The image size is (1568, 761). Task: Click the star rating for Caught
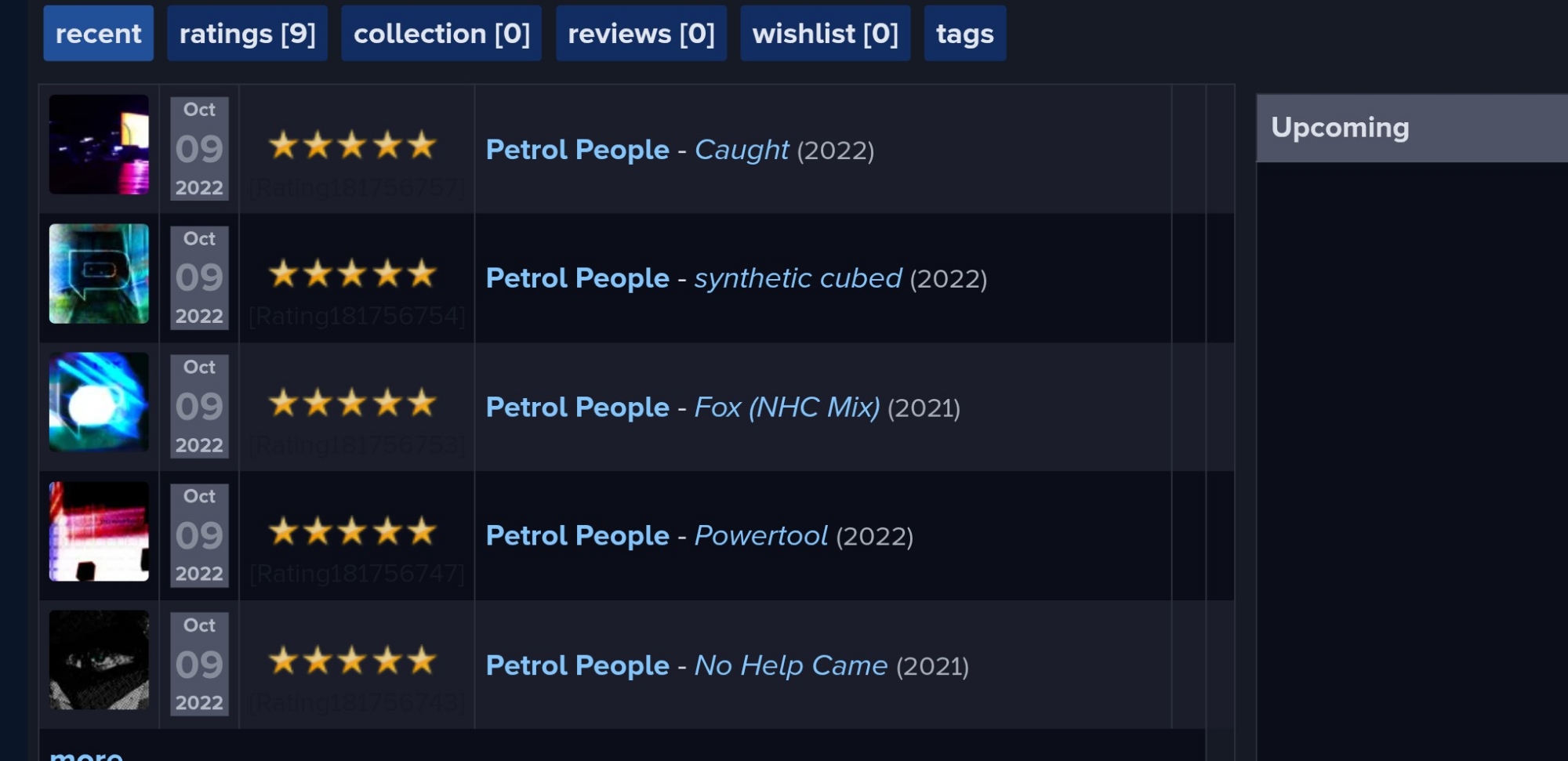(352, 146)
